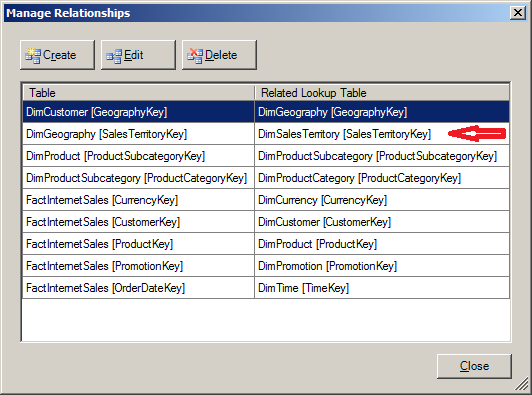
Task: Select the DimGeography [SalesTerritoryKey] relationship row
Action: pos(266,134)
